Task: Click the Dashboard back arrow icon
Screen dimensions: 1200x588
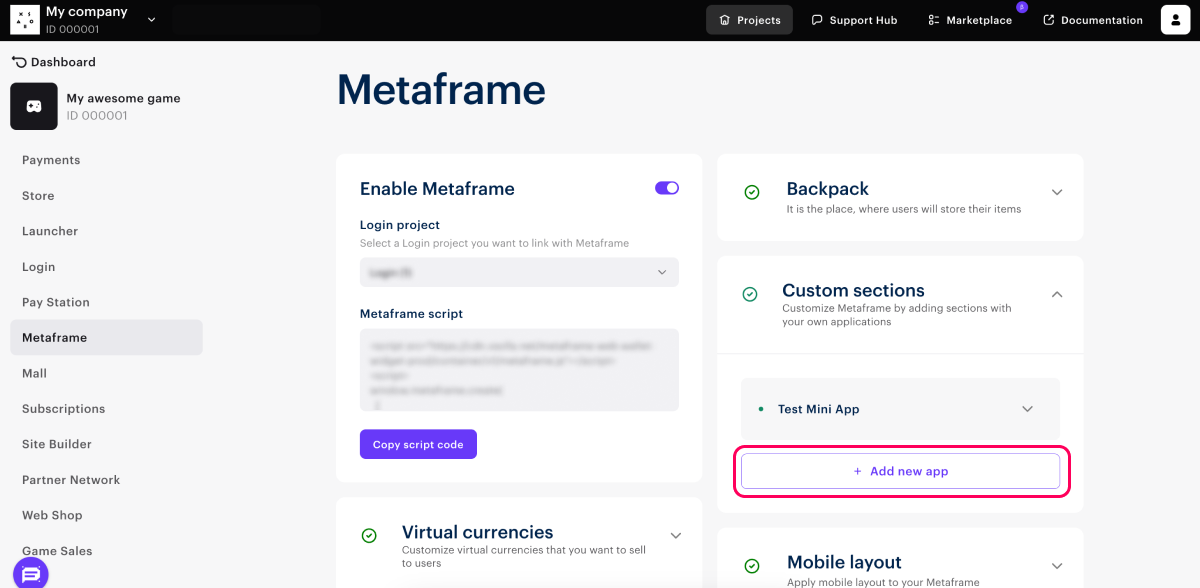Action: pyautogui.click(x=19, y=62)
